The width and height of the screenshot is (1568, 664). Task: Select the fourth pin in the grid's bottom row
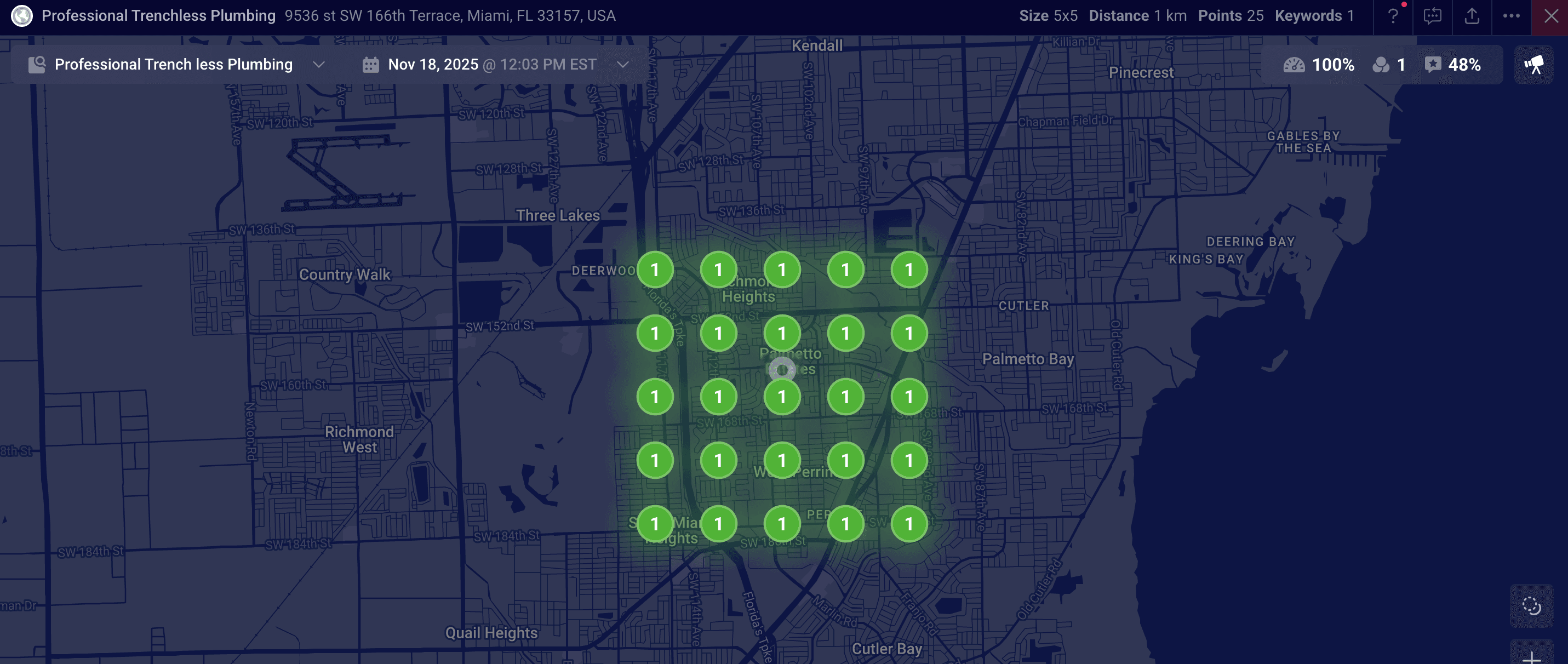click(845, 523)
